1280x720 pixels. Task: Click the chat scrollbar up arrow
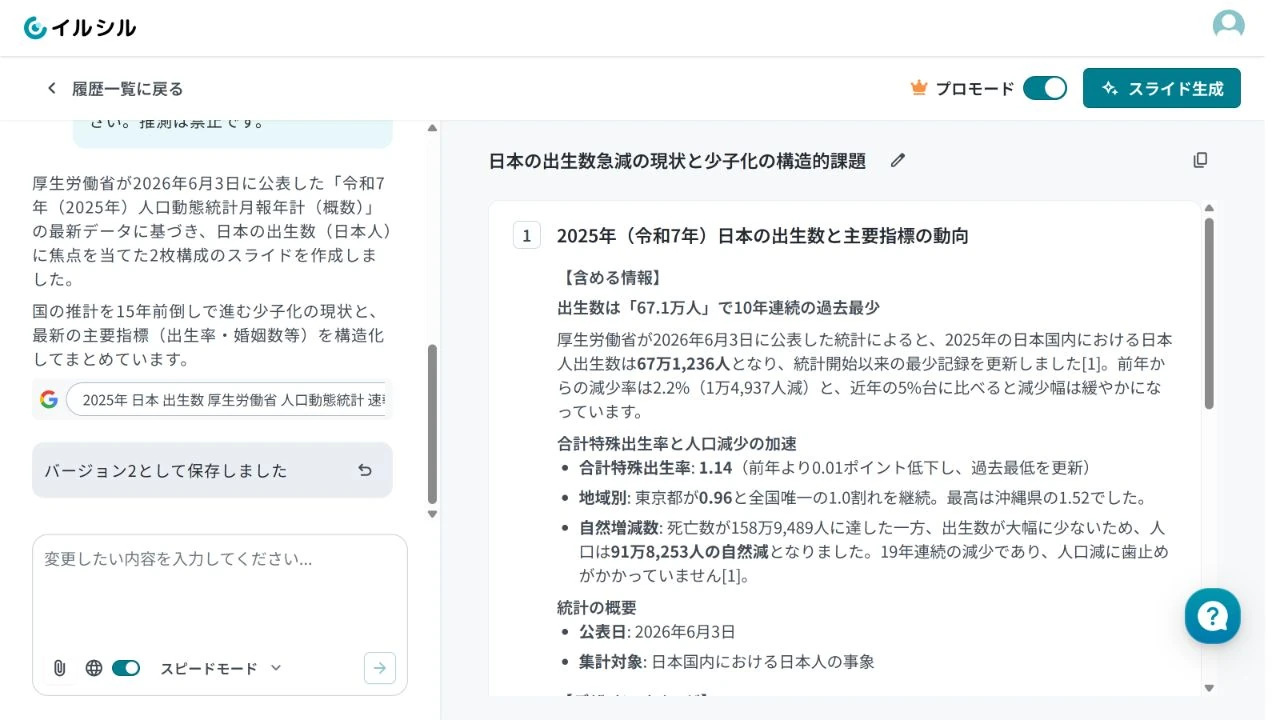(x=432, y=128)
